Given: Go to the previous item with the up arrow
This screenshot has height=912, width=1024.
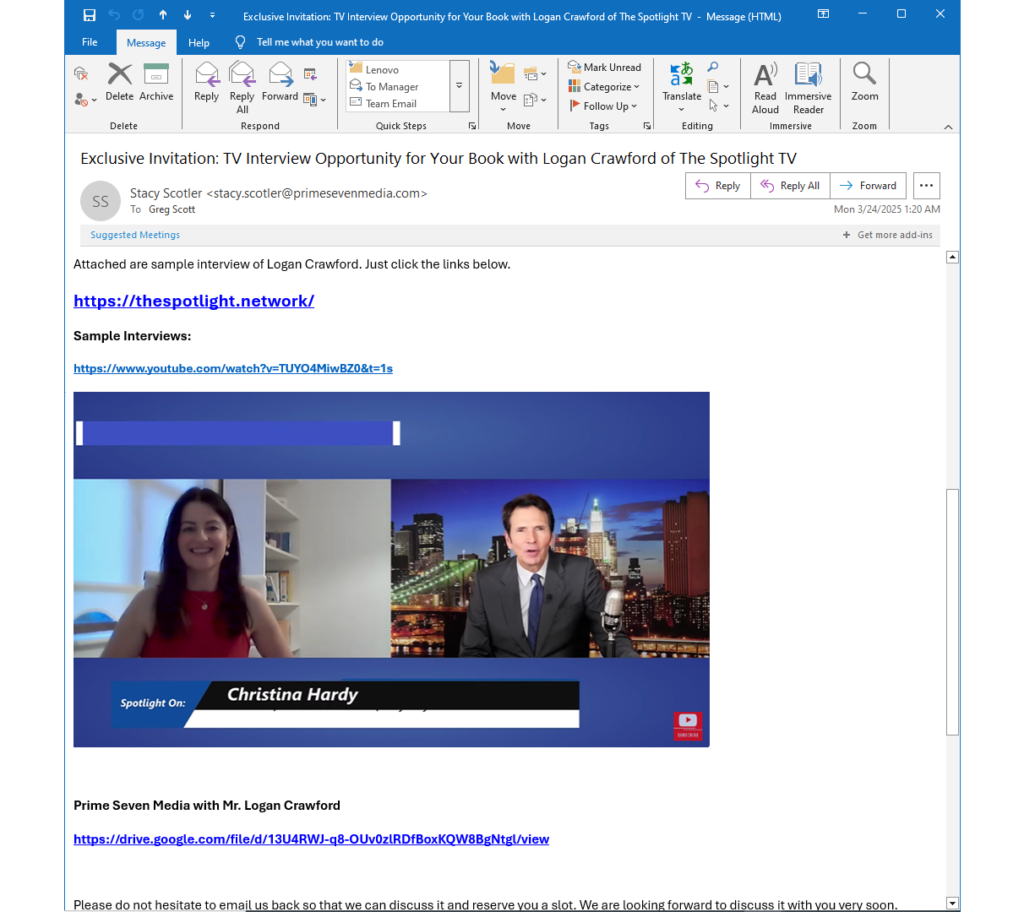Looking at the screenshot, I should coord(163,15).
